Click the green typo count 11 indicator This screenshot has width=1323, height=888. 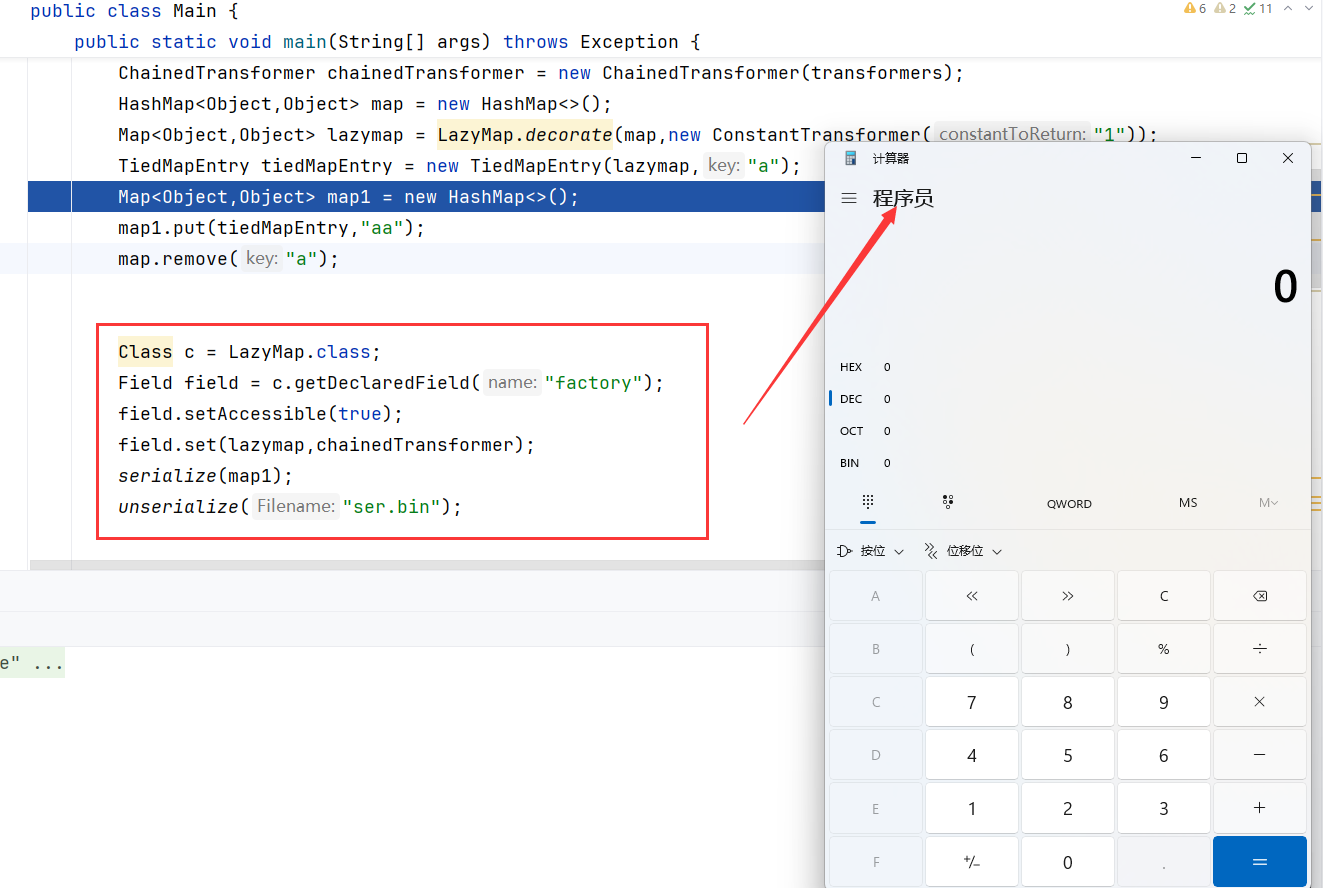coord(1258,8)
